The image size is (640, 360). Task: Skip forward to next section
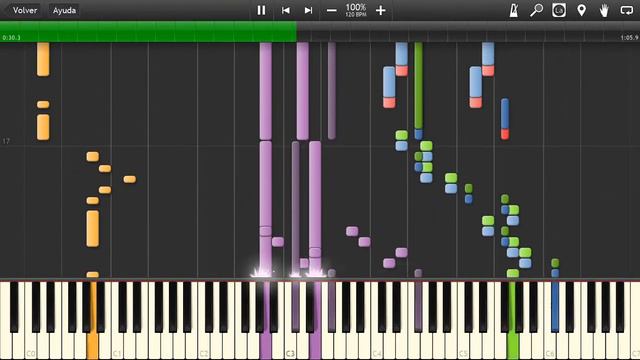point(308,10)
